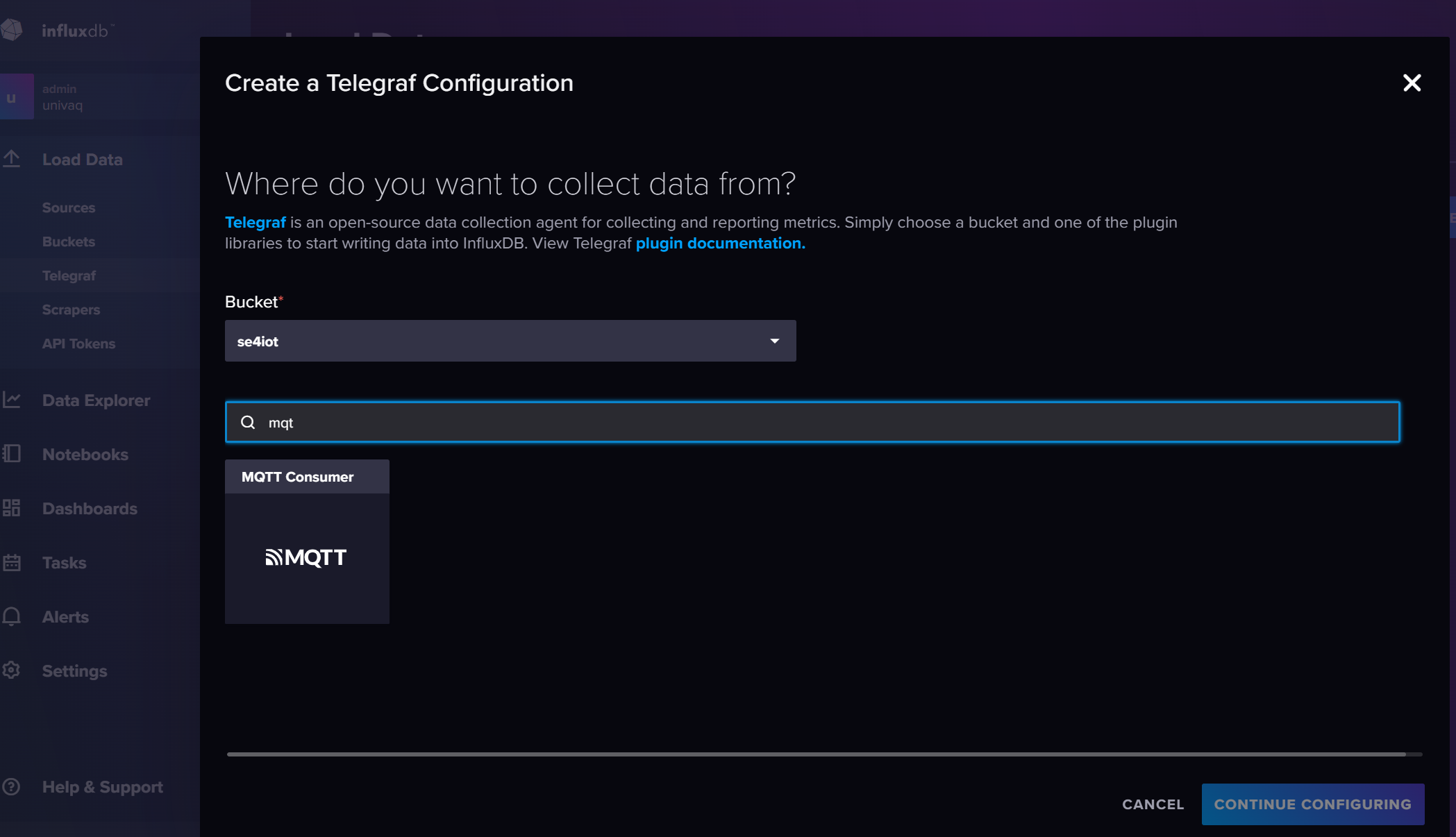This screenshot has width=1456, height=837.
Task: Click the Data Explorer graph icon
Action: (11, 400)
